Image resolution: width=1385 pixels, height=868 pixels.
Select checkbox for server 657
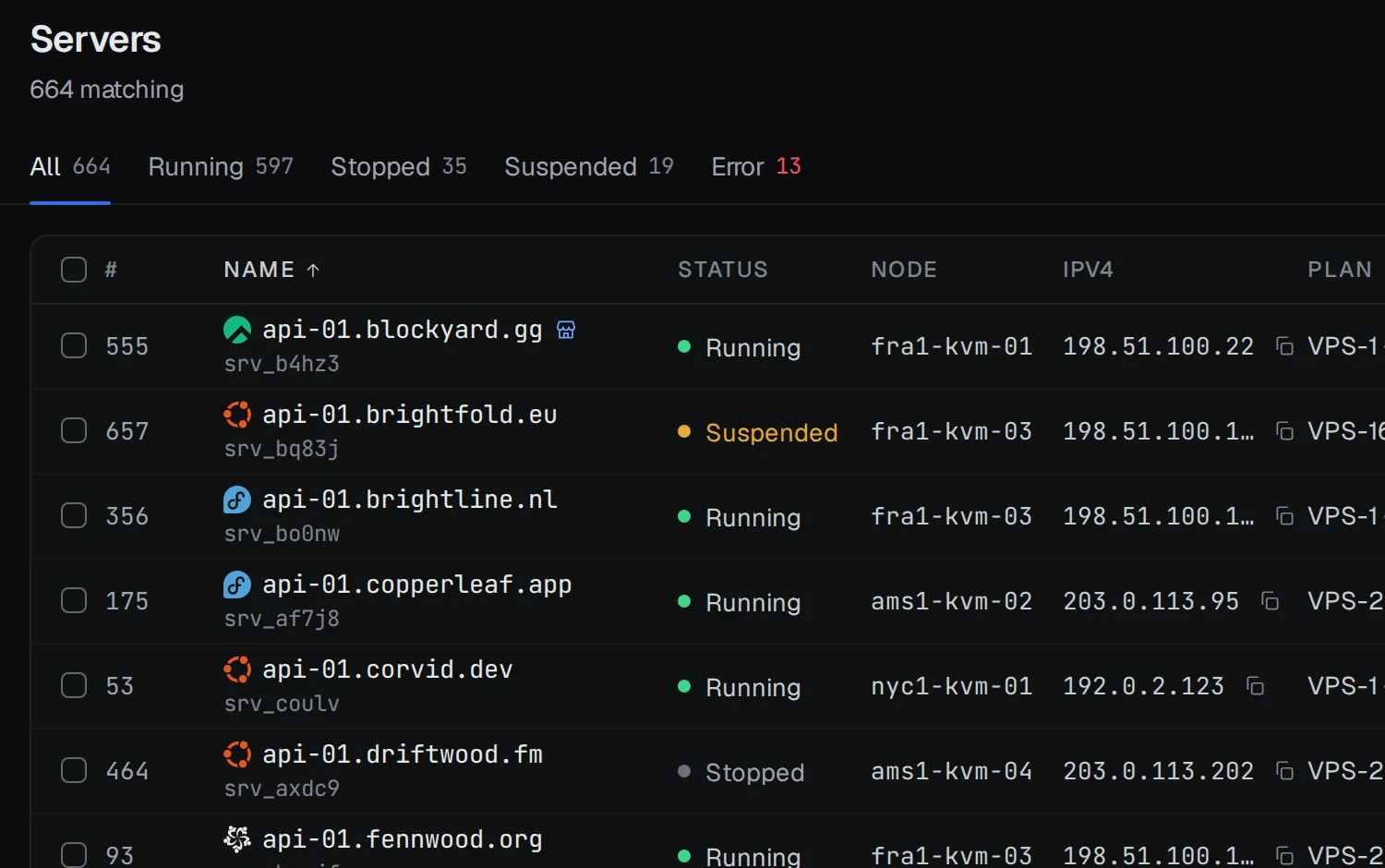click(74, 431)
